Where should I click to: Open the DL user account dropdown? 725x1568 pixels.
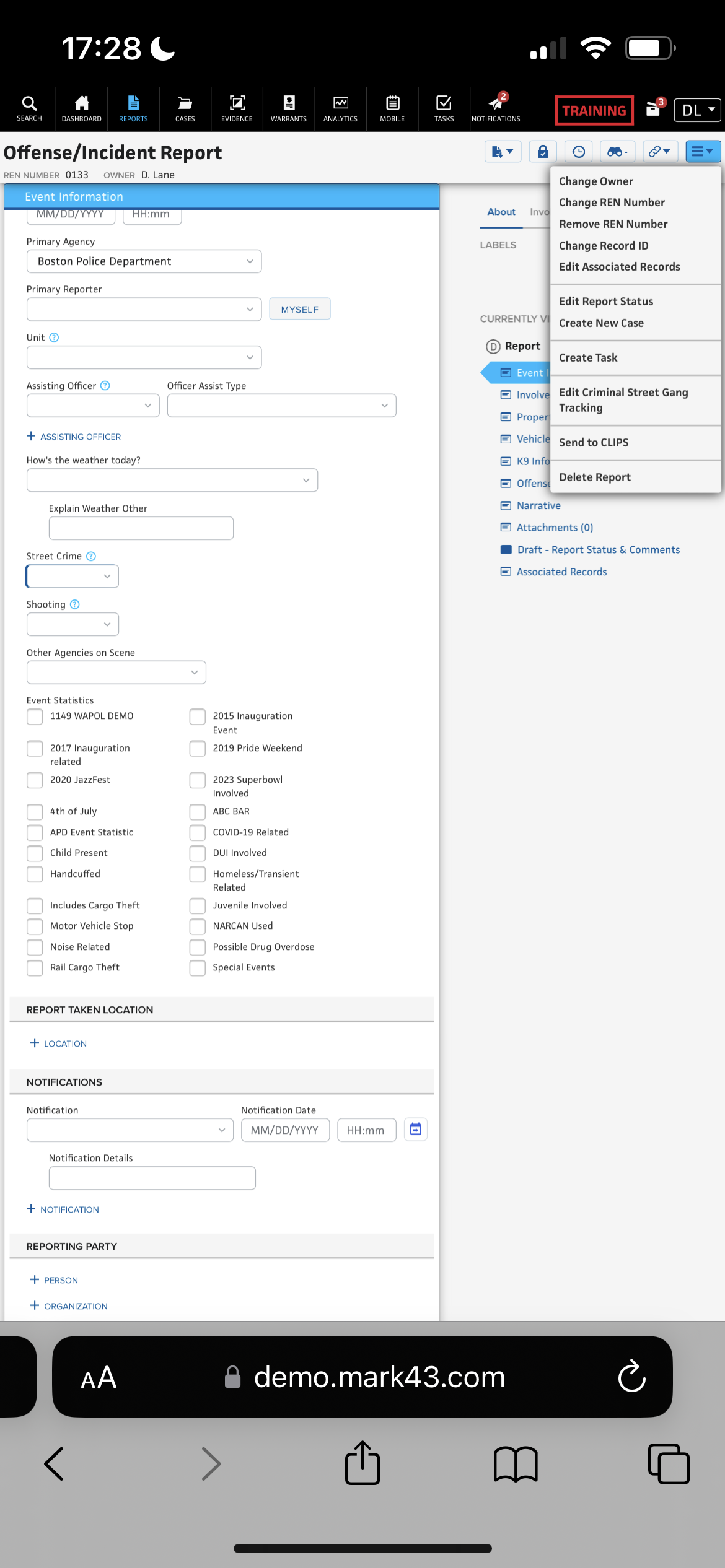click(698, 110)
